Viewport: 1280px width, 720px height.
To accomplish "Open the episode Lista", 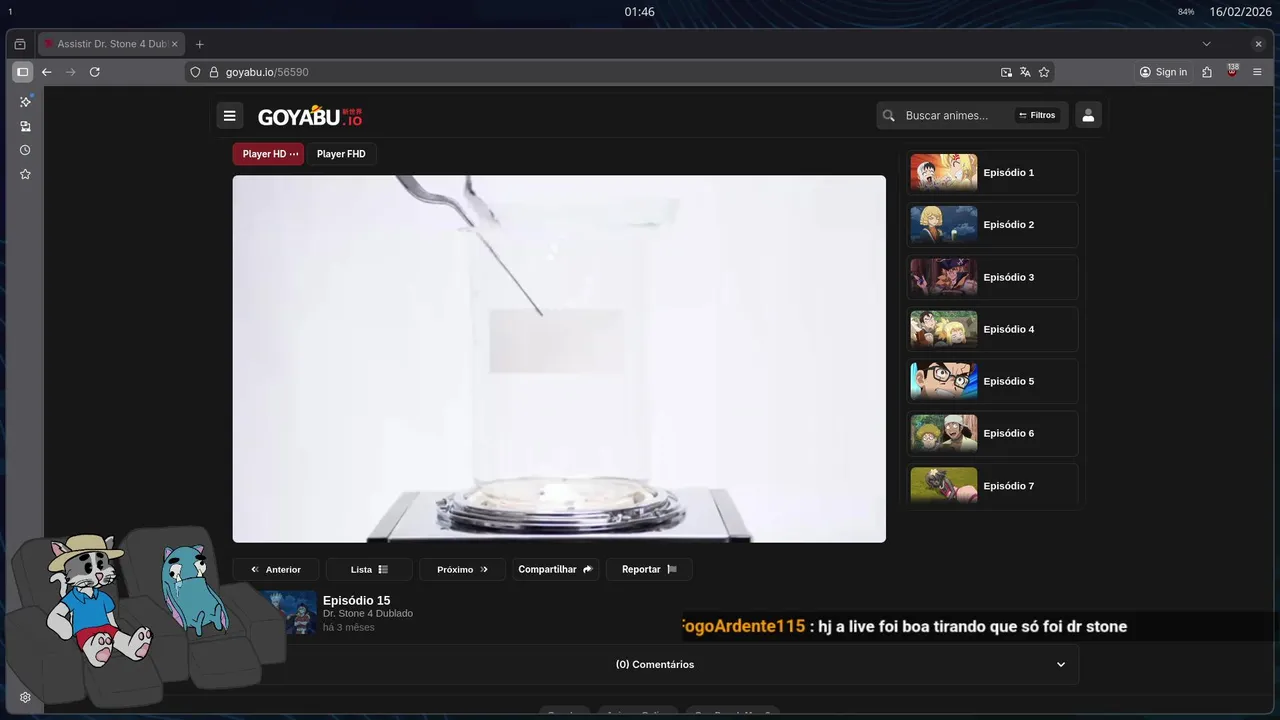I will (x=369, y=569).
